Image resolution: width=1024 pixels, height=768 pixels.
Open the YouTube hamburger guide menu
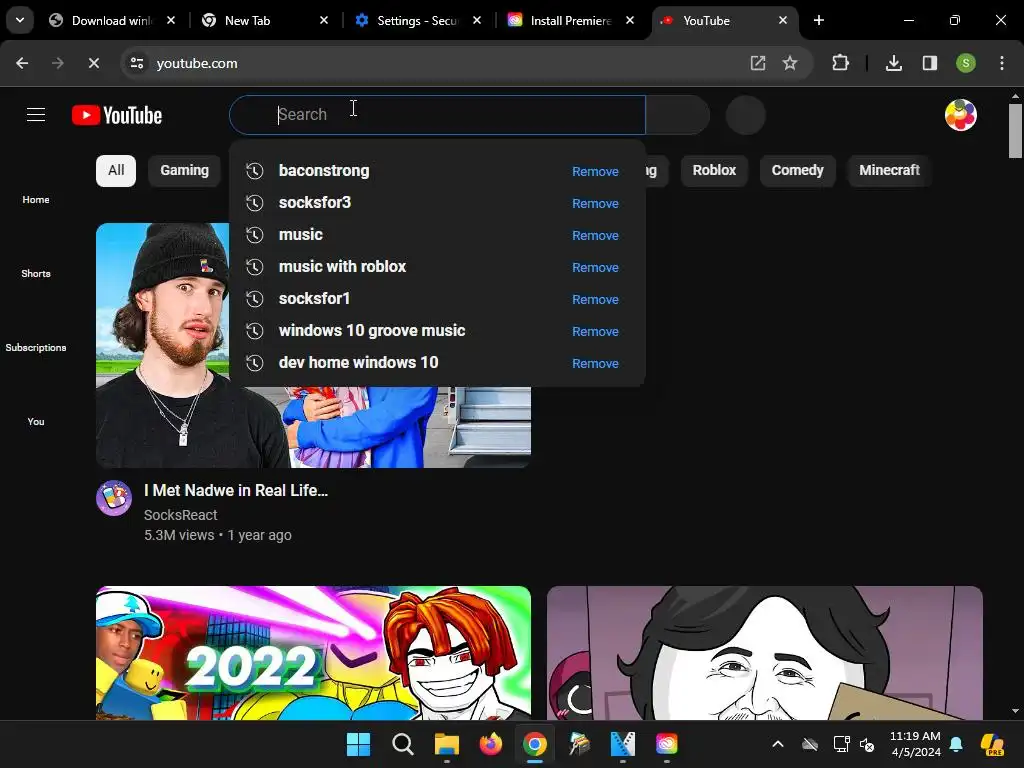pos(36,115)
